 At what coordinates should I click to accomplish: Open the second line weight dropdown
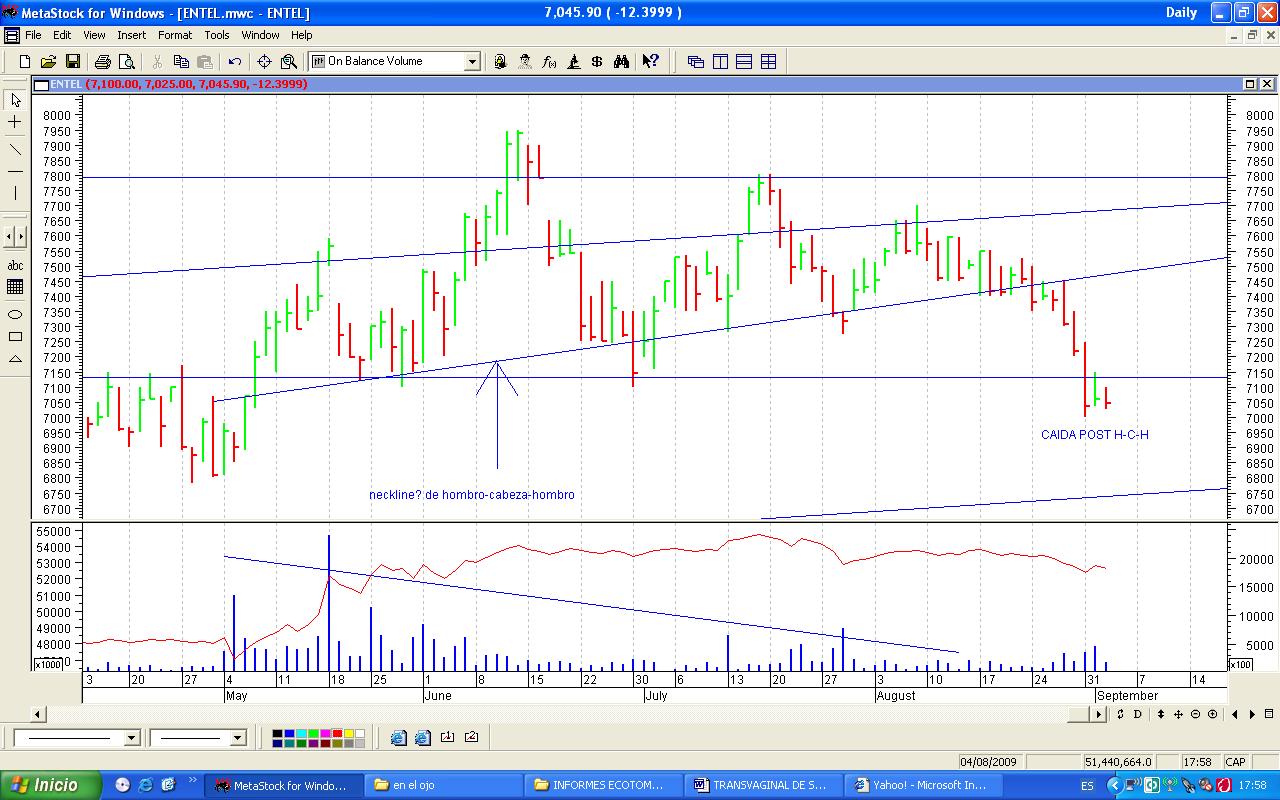237,738
